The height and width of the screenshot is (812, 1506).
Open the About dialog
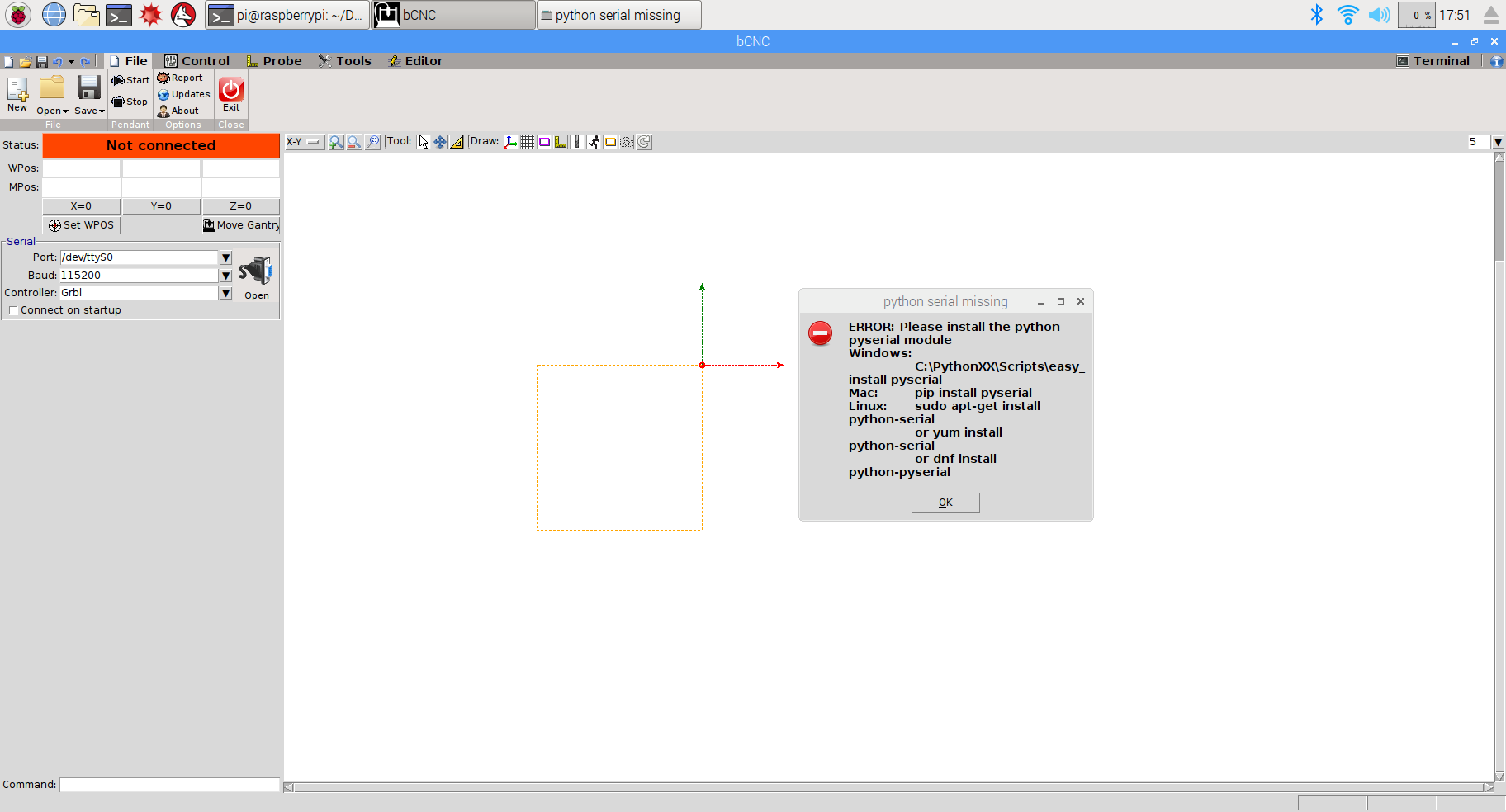(x=178, y=111)
